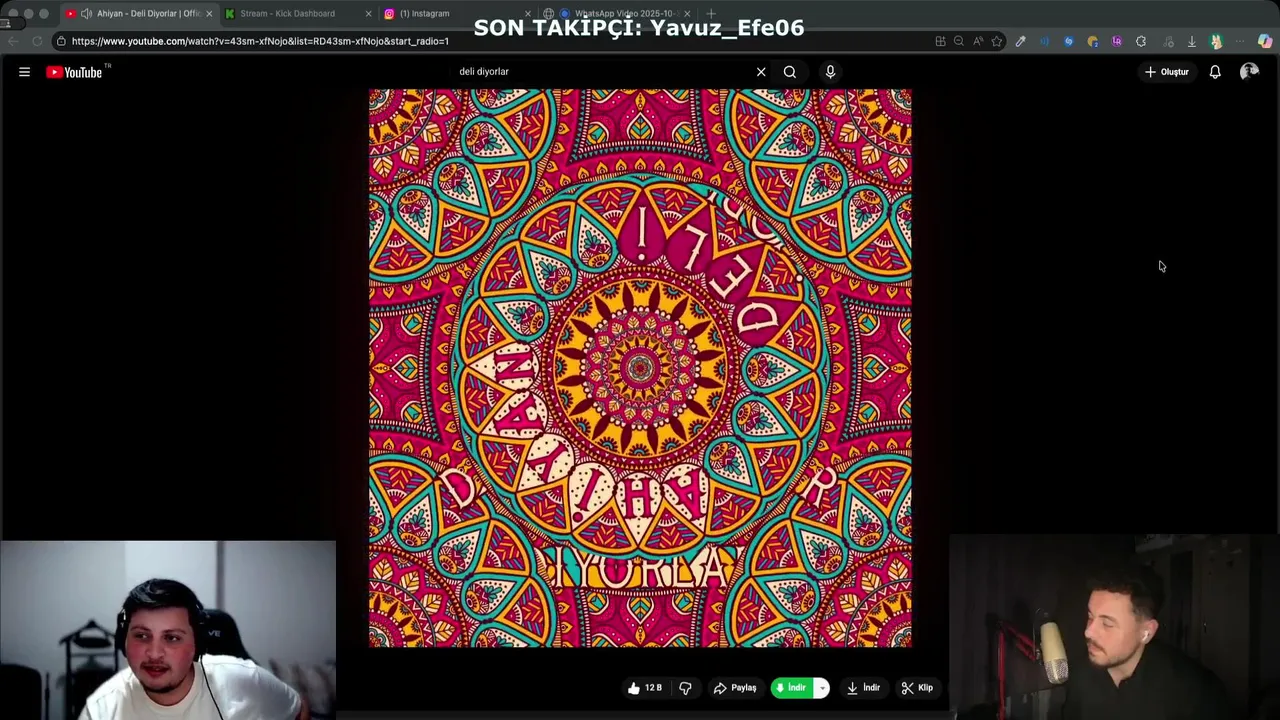
Task: Click the music-note media control icon
Action: (1168, 41)
